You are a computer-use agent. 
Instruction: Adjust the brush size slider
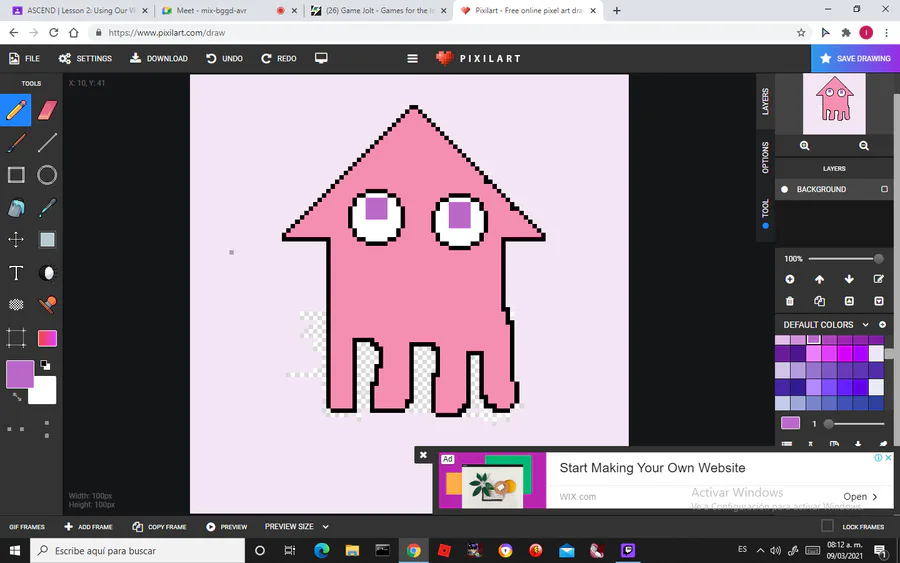click(854, 424)
